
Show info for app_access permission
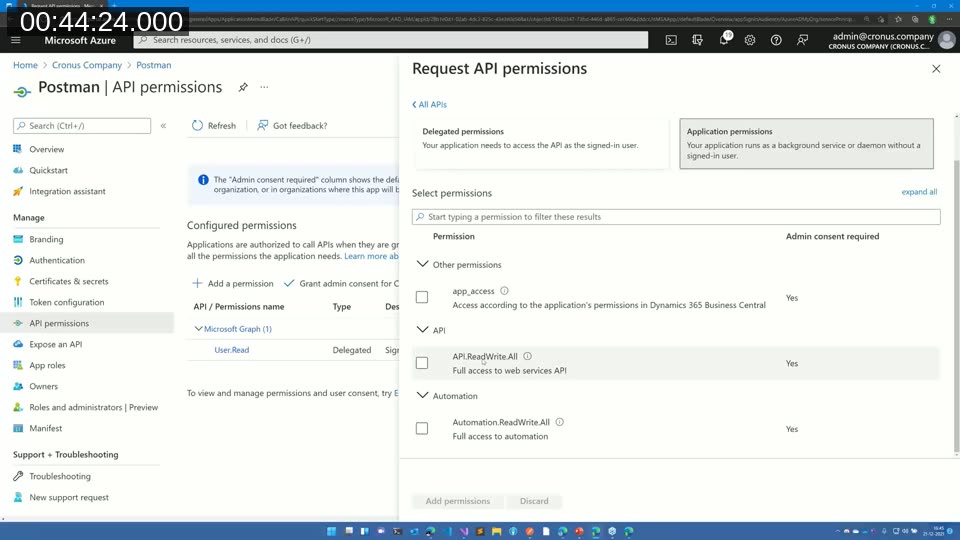tap(504, 291)
